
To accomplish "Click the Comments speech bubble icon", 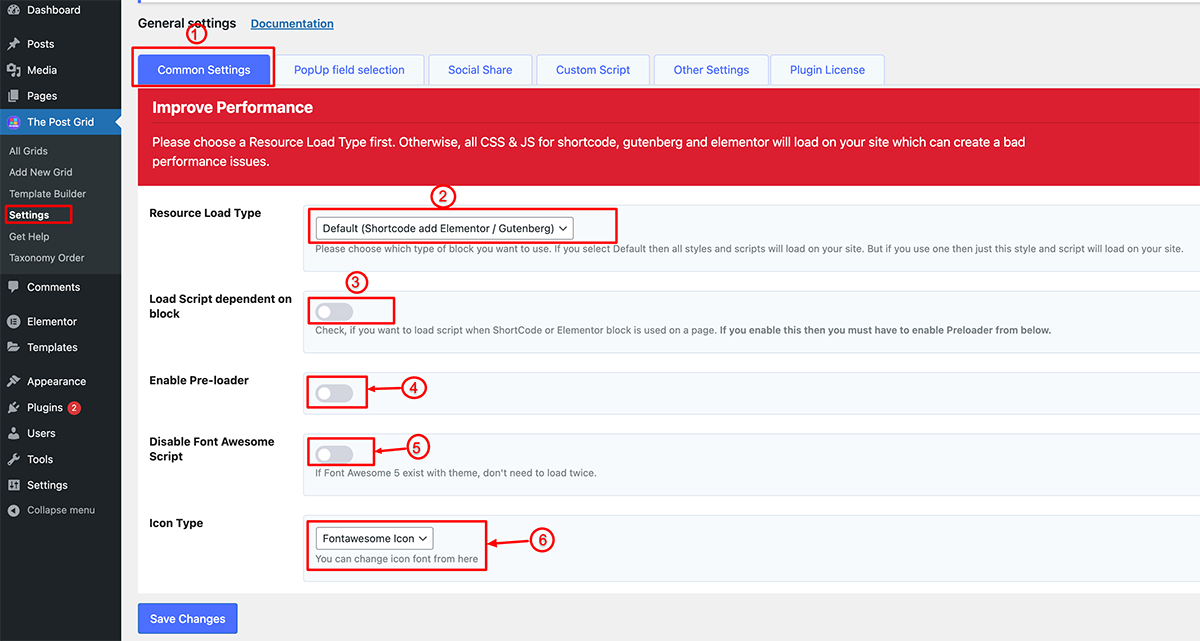I will click(x=13, y=287).
